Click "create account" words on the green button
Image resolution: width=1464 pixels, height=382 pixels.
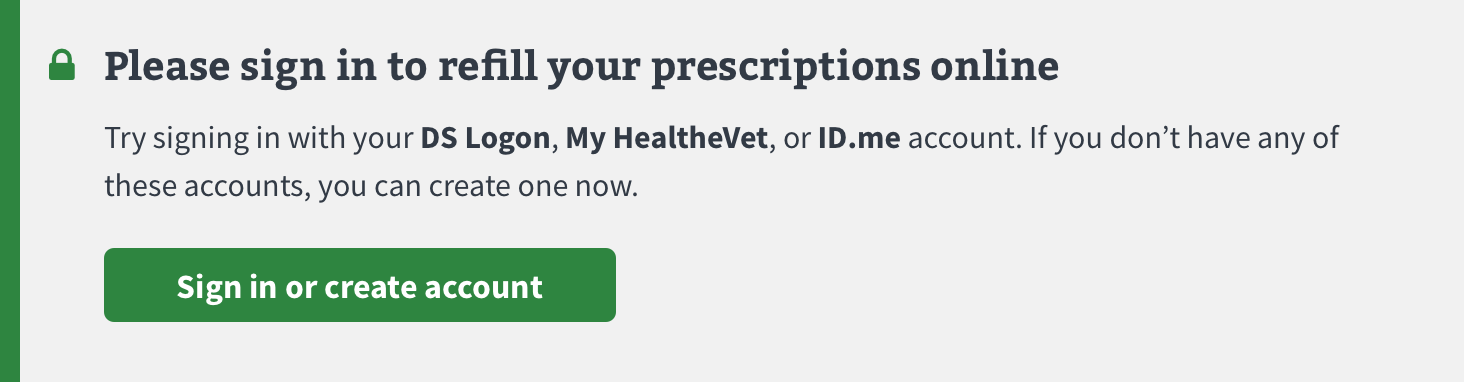pos(434,286)
